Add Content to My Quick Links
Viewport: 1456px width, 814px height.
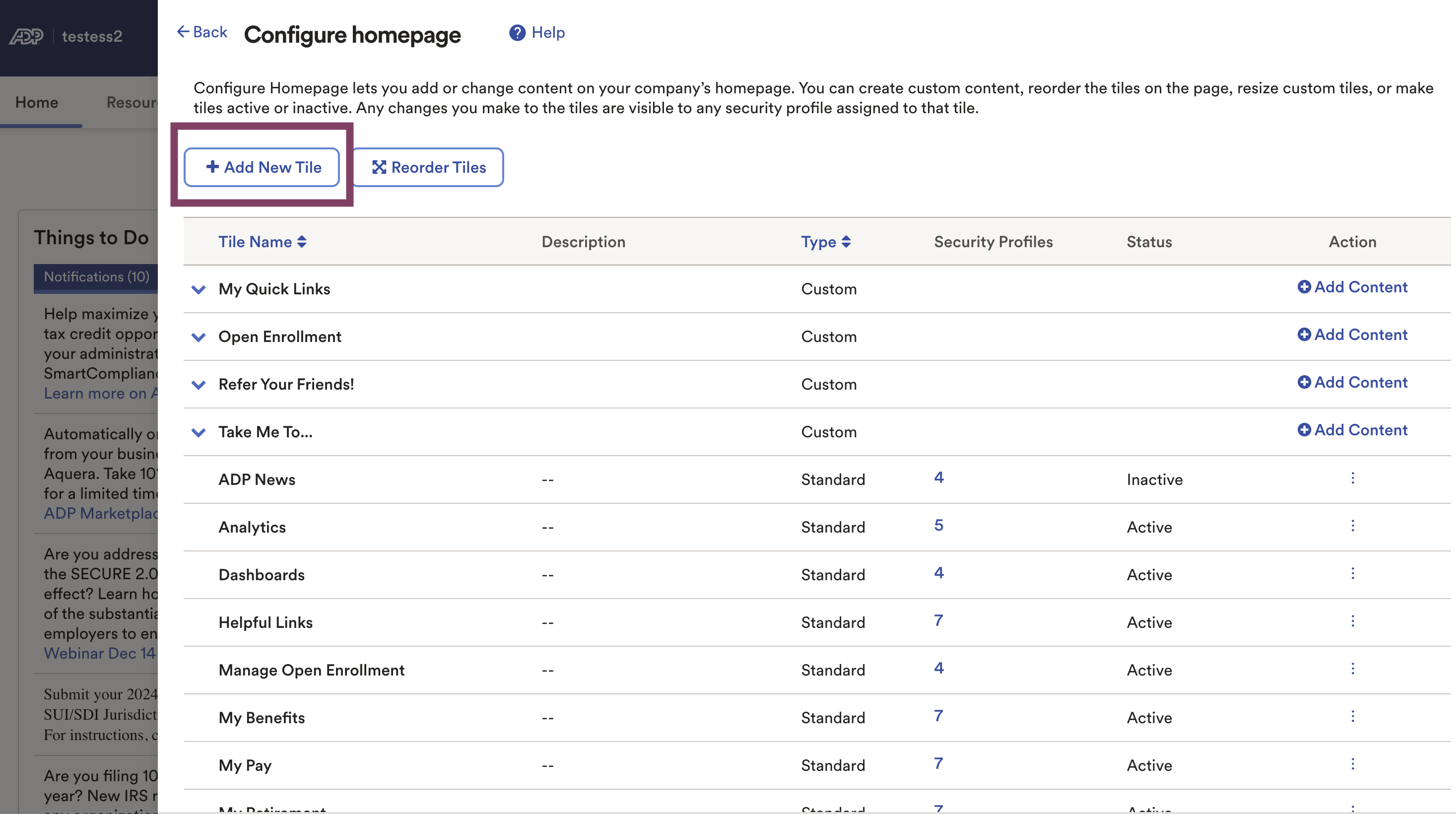[1352, 287]
